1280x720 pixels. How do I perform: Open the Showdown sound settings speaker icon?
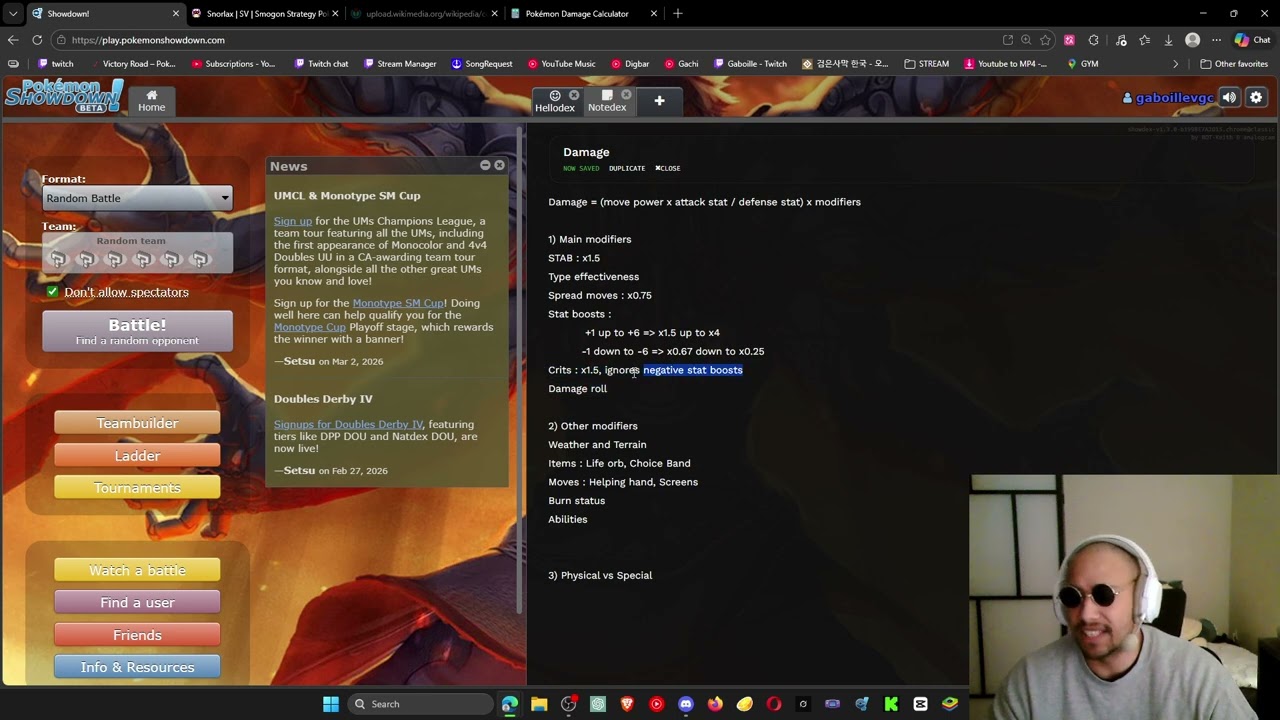pos(1229,98)
